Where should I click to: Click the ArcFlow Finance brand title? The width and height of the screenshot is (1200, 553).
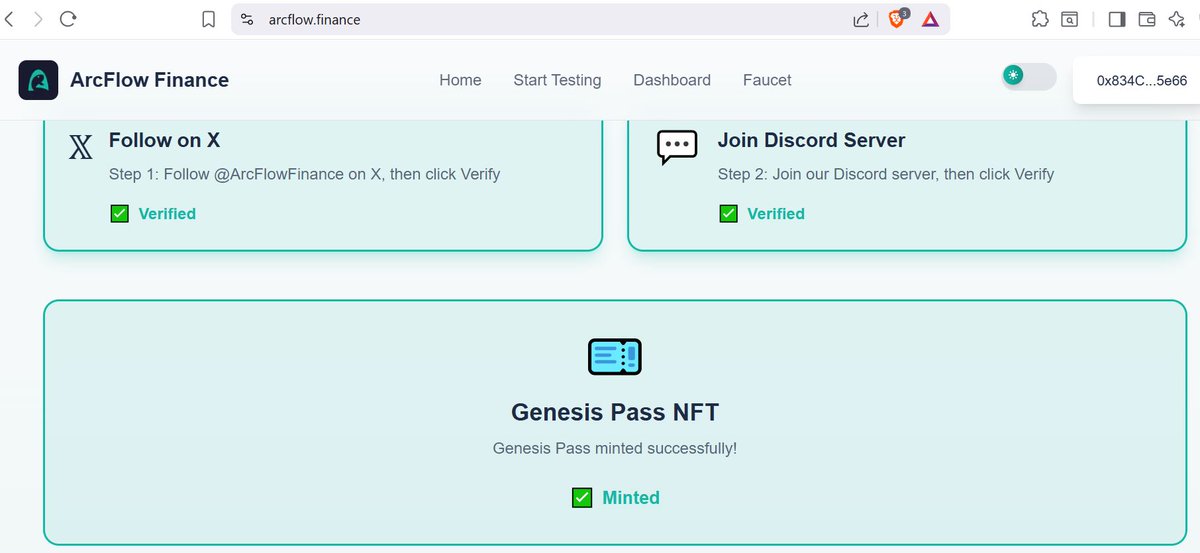[x=149, y=80]
